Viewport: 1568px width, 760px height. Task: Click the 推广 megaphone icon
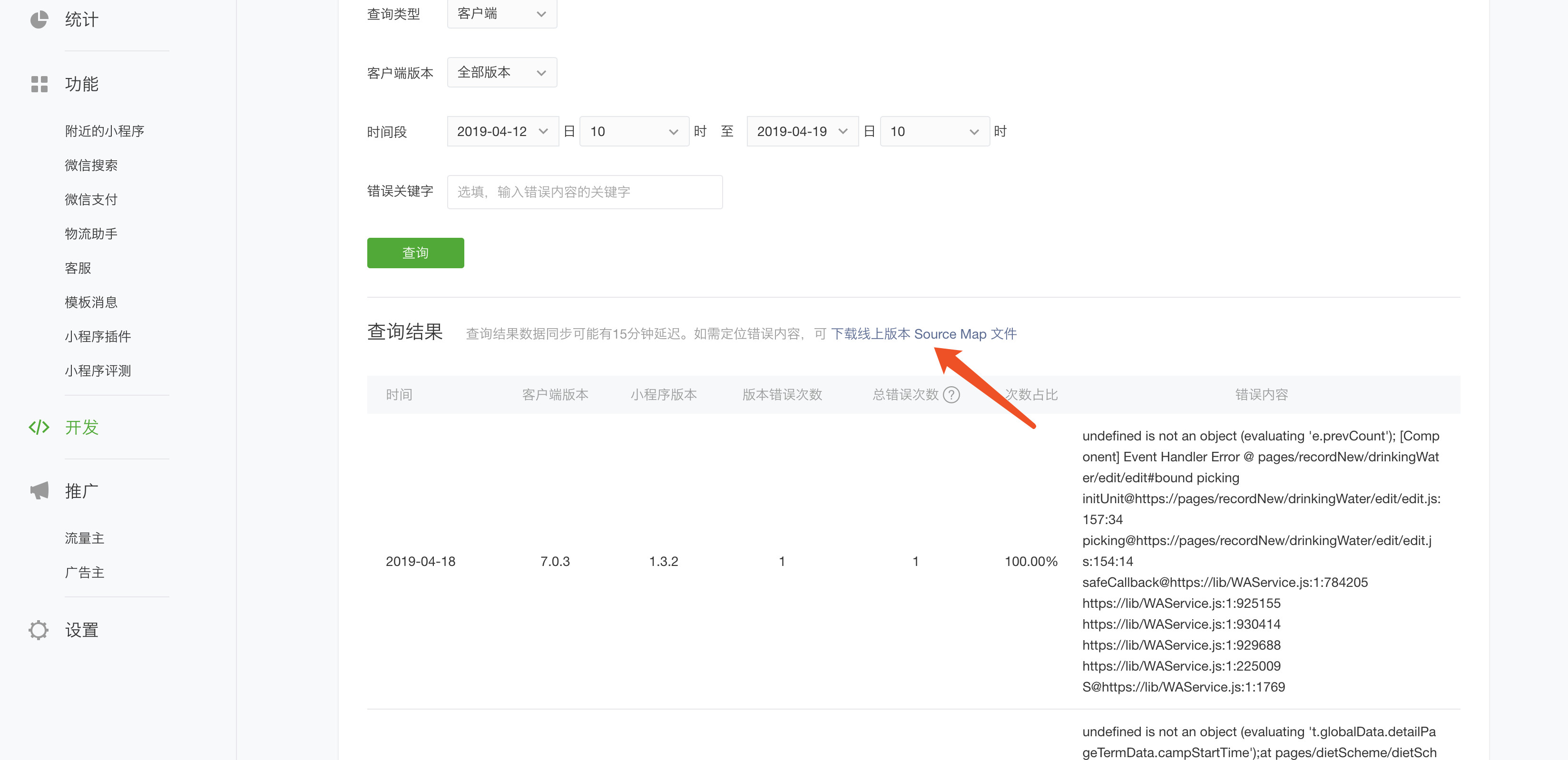click(39, 490)
